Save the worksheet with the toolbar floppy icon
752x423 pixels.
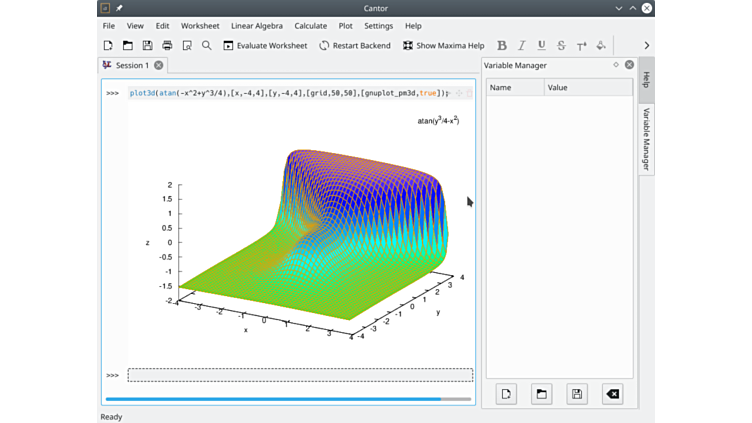click(148, 45)
